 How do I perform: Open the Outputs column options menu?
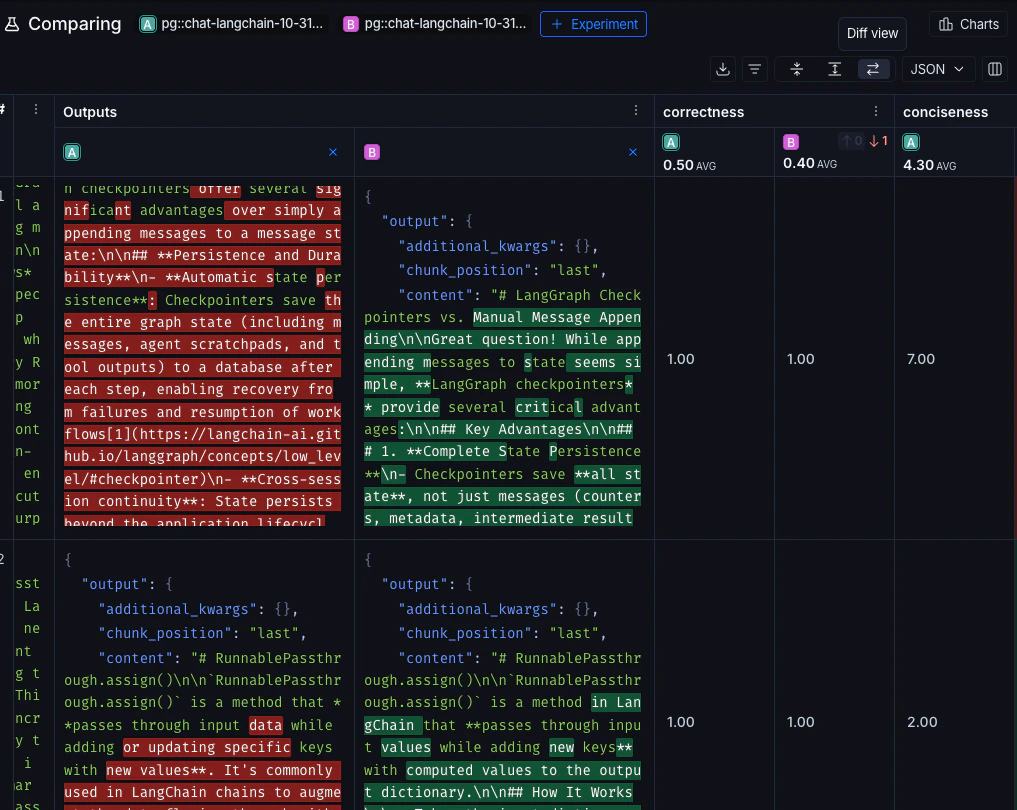[636, 111]
